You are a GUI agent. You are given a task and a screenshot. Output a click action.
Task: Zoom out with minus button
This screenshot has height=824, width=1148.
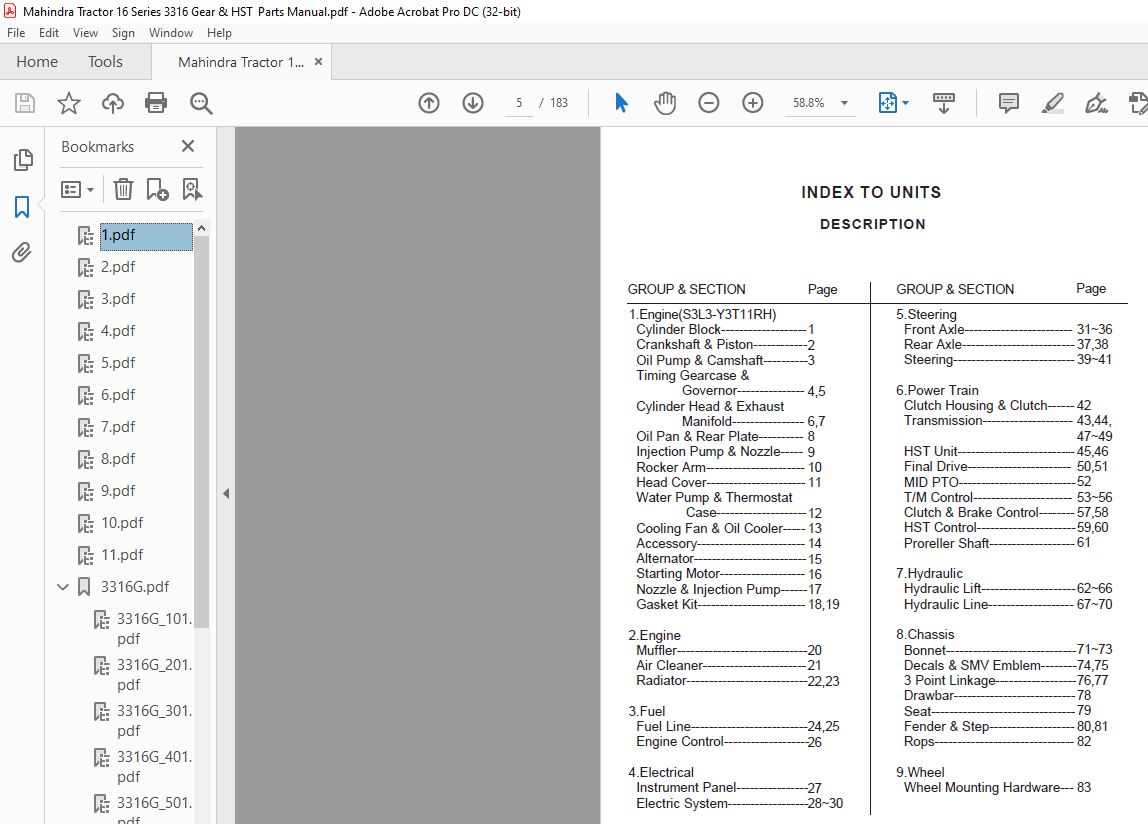[709, 103]
